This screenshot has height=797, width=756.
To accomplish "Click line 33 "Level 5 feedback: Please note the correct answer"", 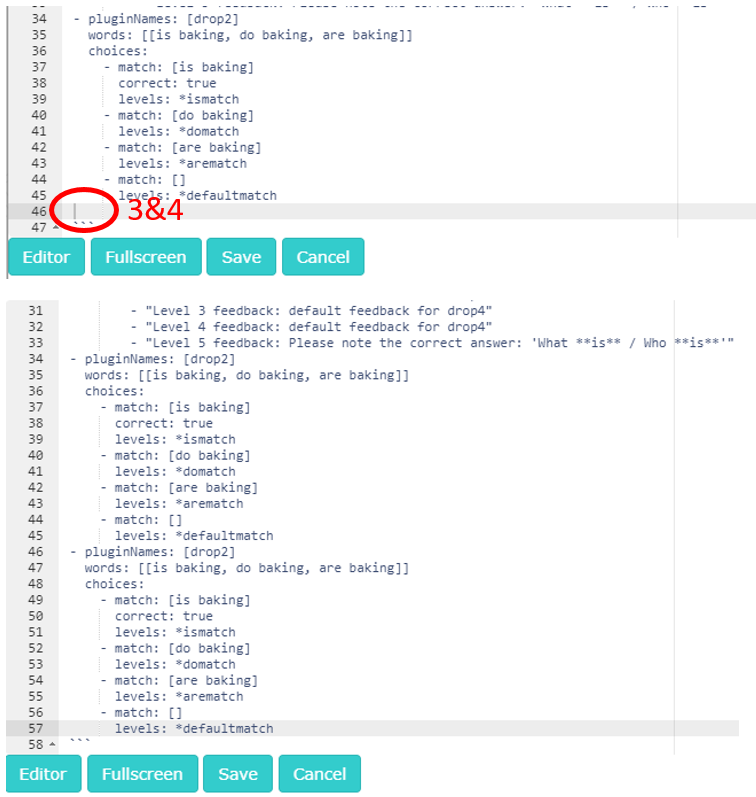I will click(x=432, y=343).
